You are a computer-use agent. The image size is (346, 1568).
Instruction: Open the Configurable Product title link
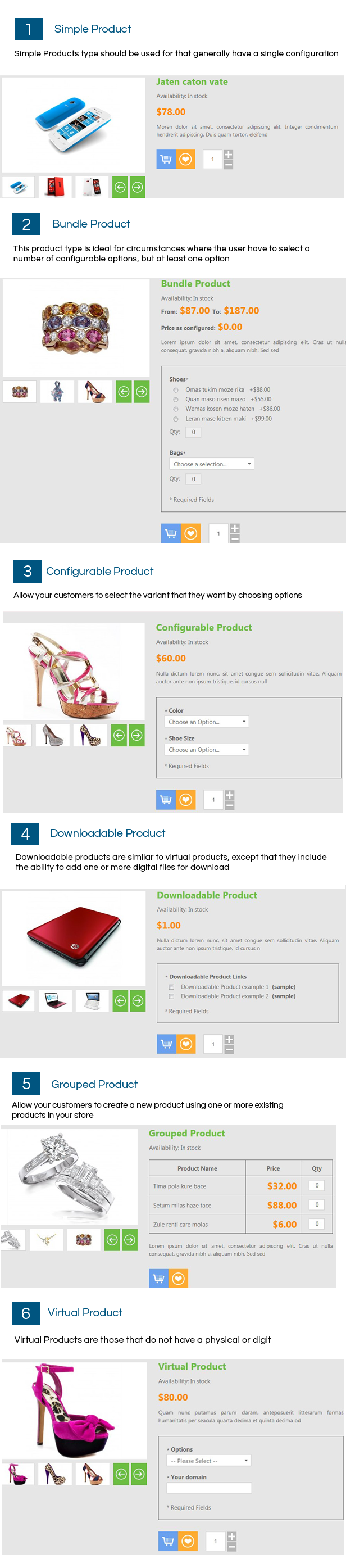tap(204, 628)
